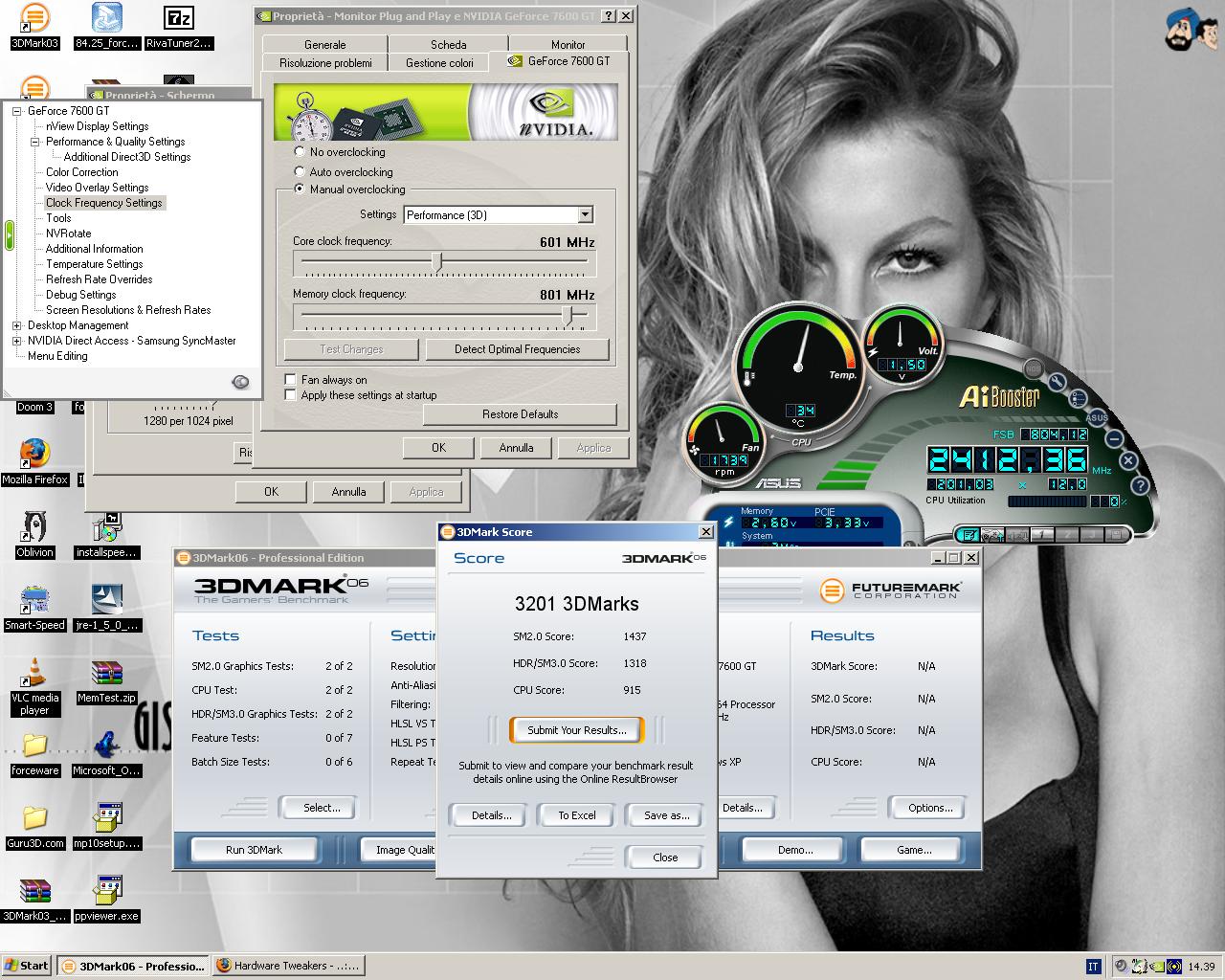Expand NVIDIA Direct Access node

16,341
